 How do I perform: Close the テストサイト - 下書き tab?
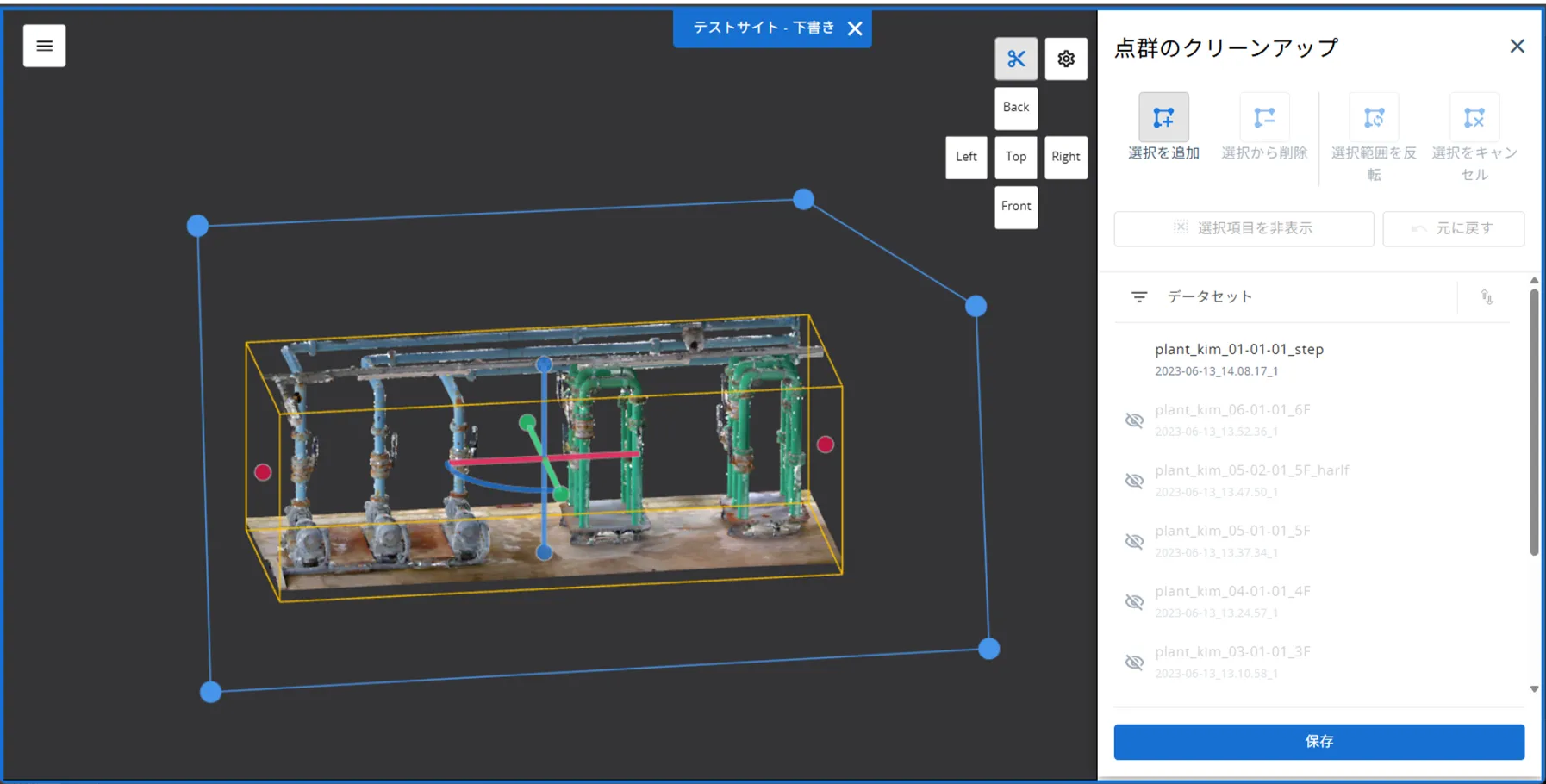(x=855, y=28)
